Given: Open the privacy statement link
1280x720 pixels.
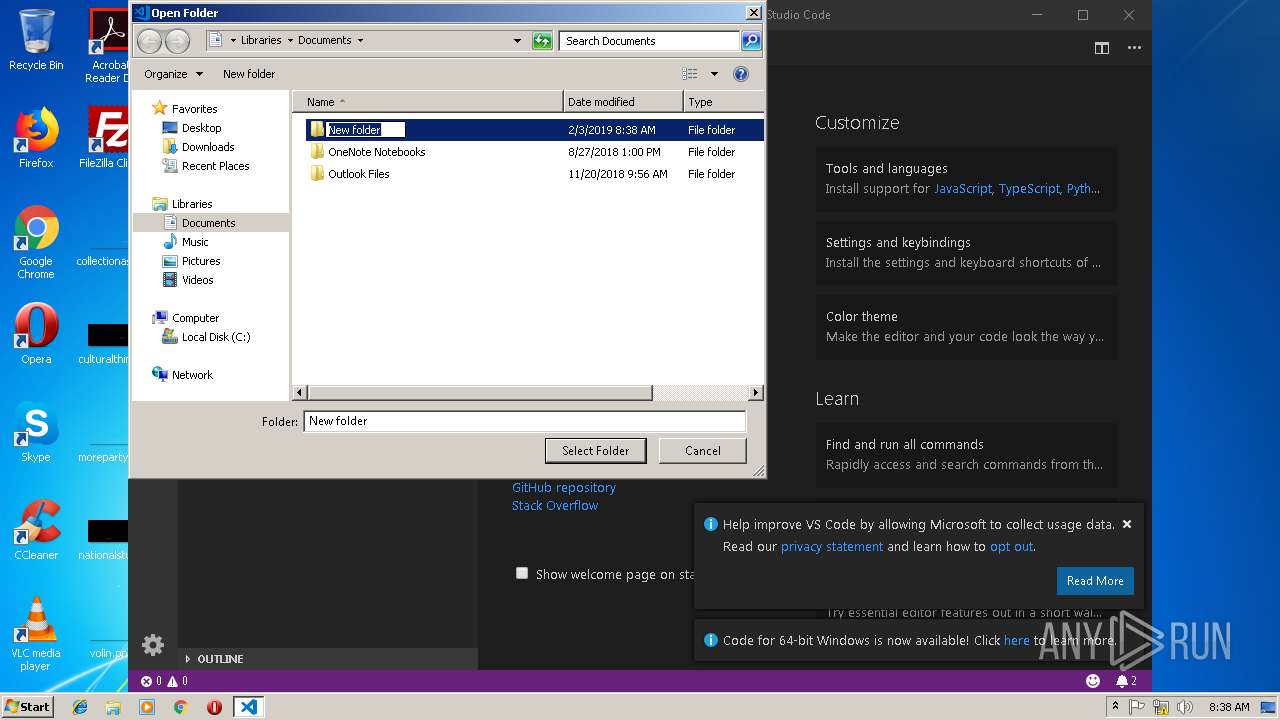Looking at the screenshot, I should pyautogui.click(x=832, y=547).
